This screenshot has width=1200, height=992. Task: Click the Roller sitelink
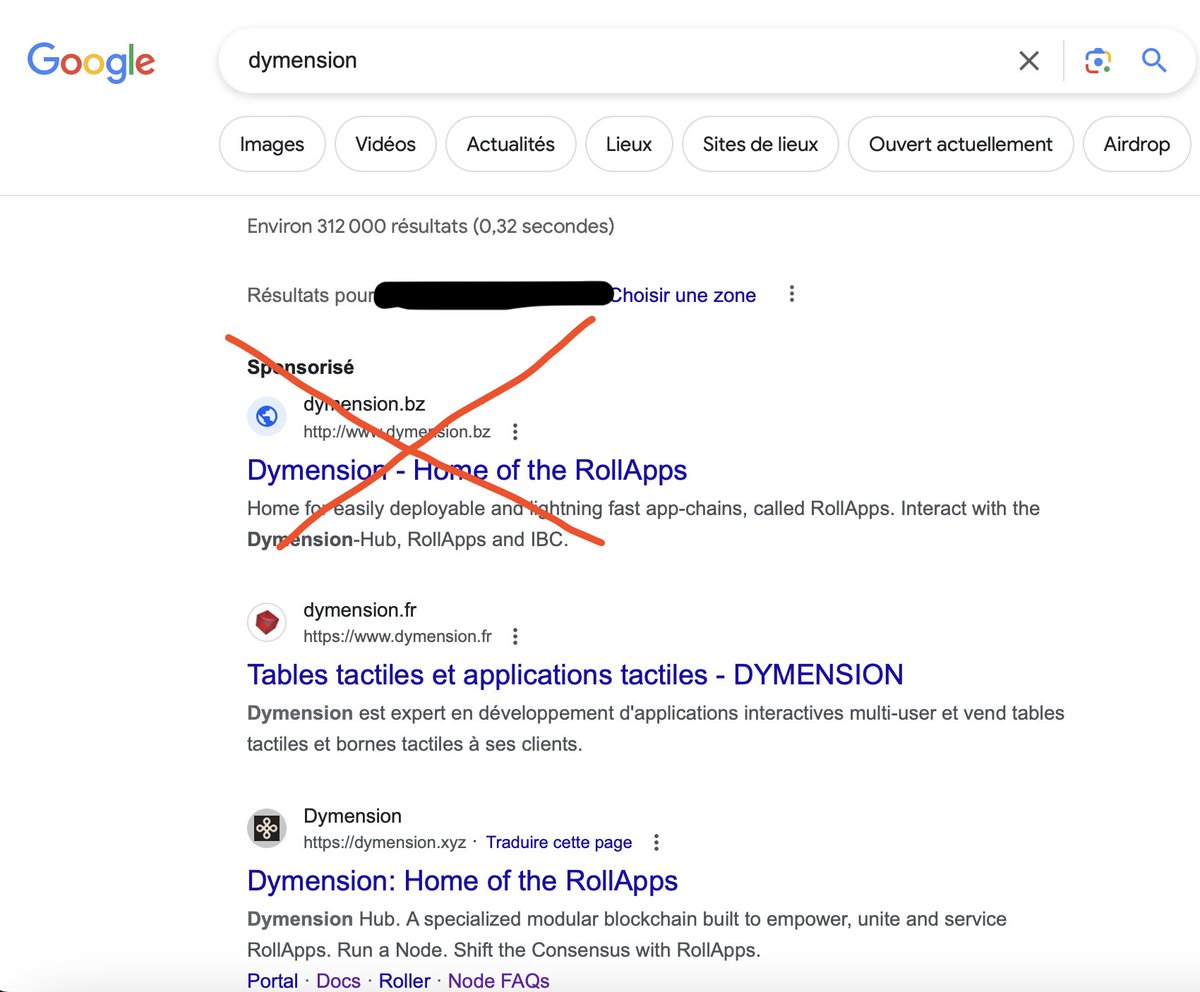[x=404, y=981]
